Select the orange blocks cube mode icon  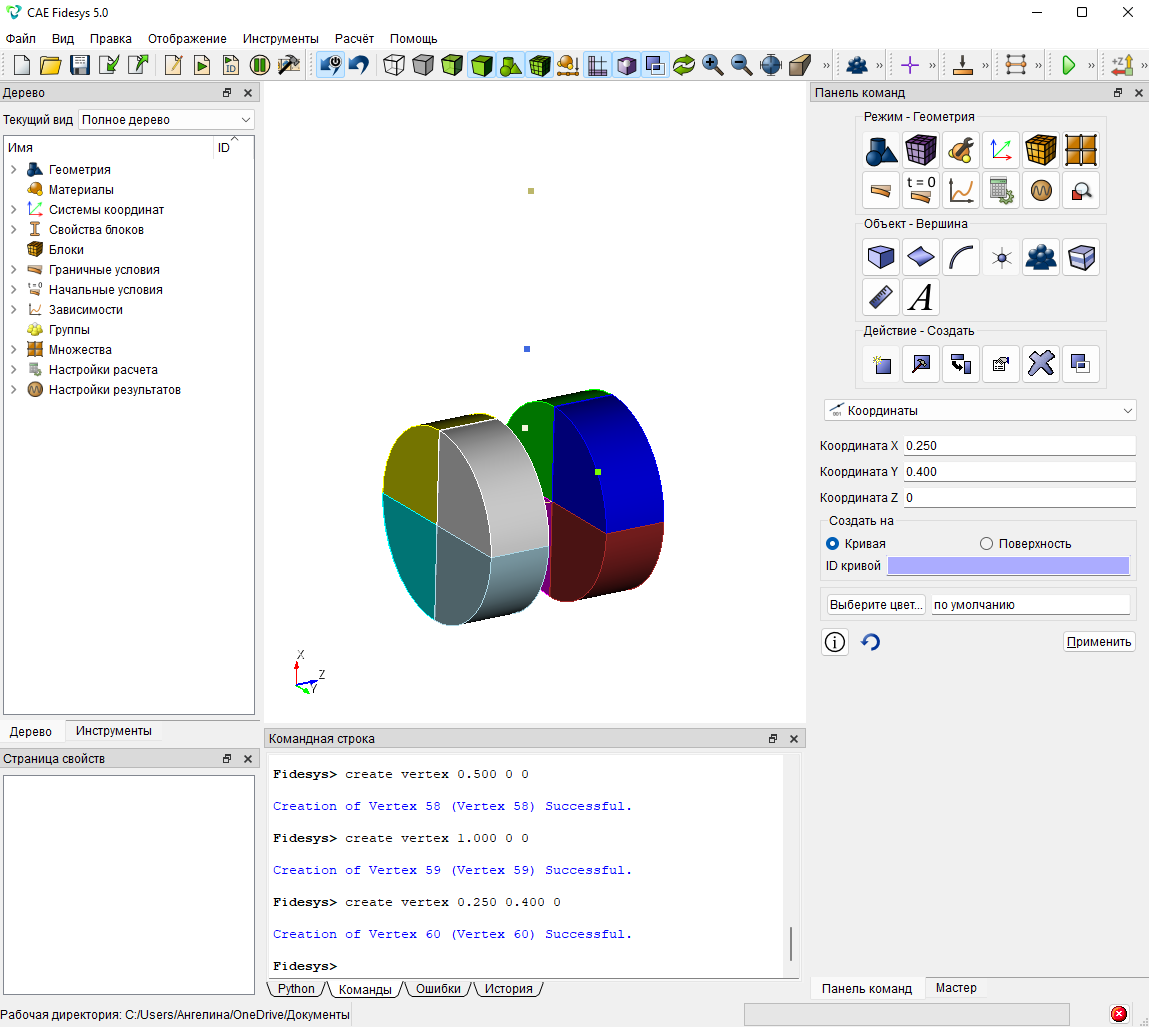[x=1041, y=150]
